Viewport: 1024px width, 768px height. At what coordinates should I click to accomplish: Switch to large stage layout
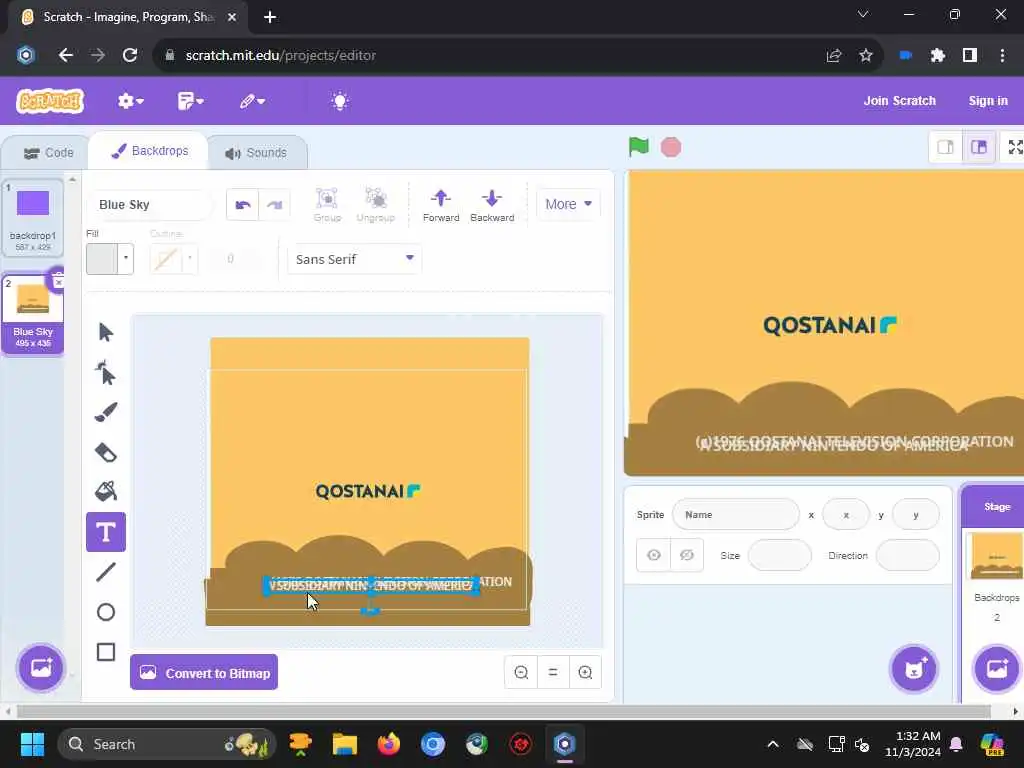979,147
